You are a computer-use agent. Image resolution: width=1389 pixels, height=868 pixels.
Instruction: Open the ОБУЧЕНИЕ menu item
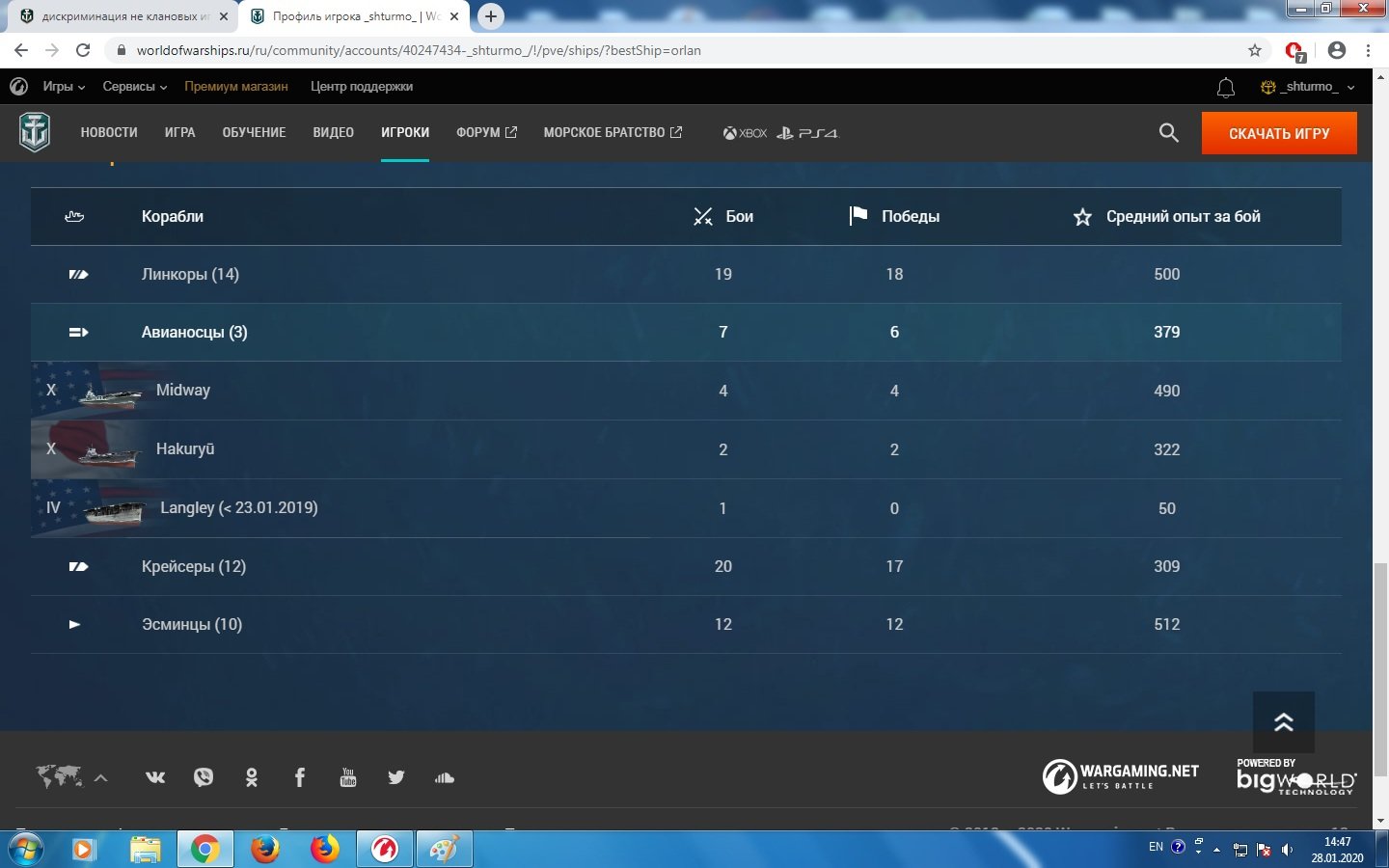pyautogui.click(x=254, y=133)
